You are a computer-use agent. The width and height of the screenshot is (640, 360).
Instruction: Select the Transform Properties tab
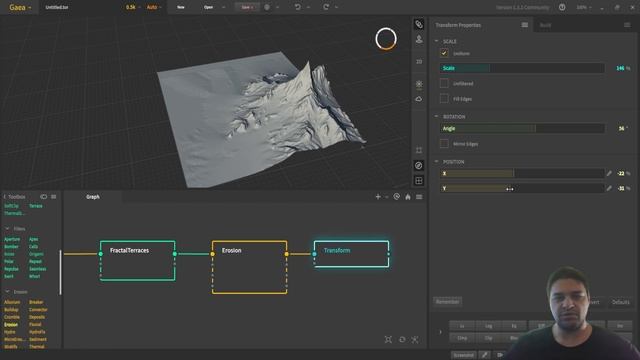tap(458, 25)
